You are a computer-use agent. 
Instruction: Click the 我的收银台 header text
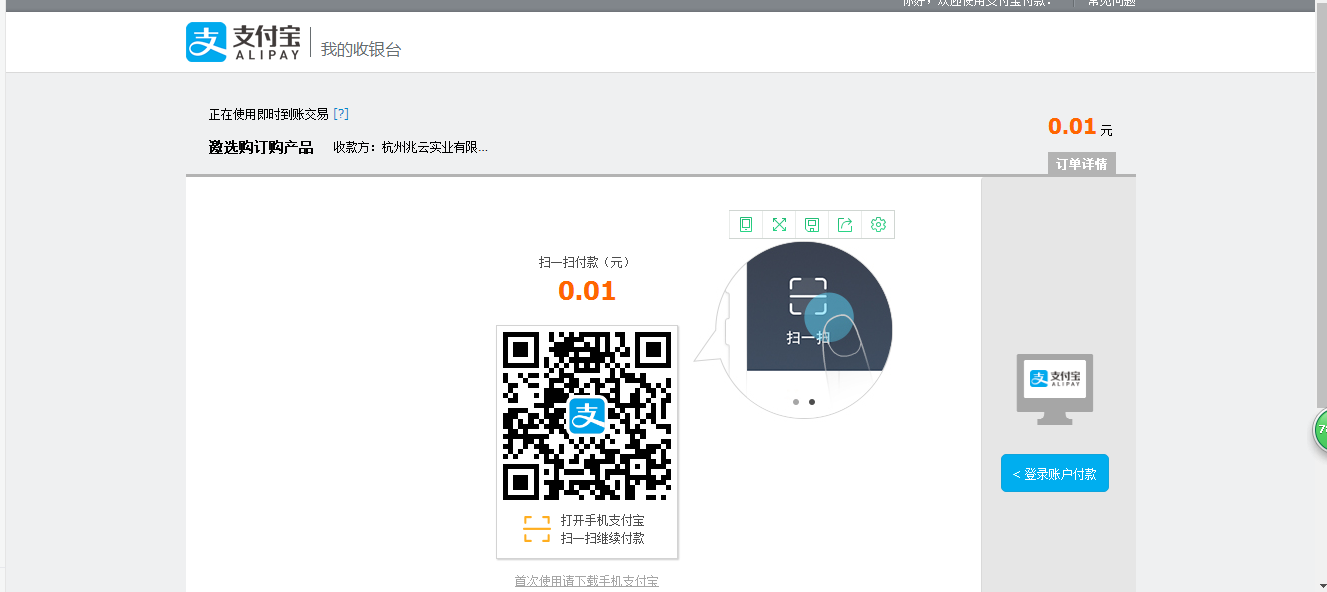point(361,49)
